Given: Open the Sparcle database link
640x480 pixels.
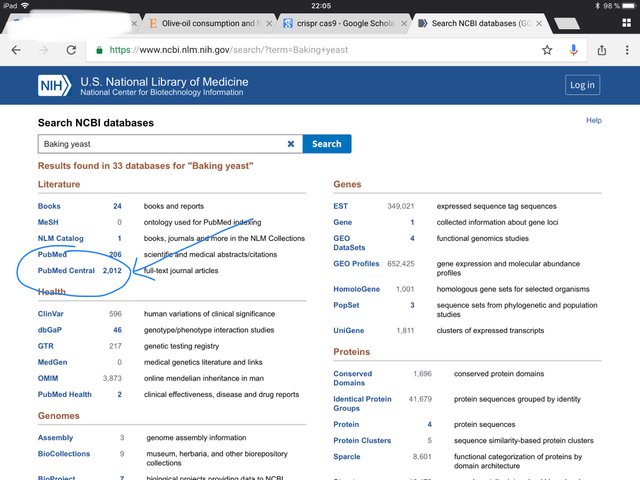Looking at the screenshot, I should pos(347,457).
